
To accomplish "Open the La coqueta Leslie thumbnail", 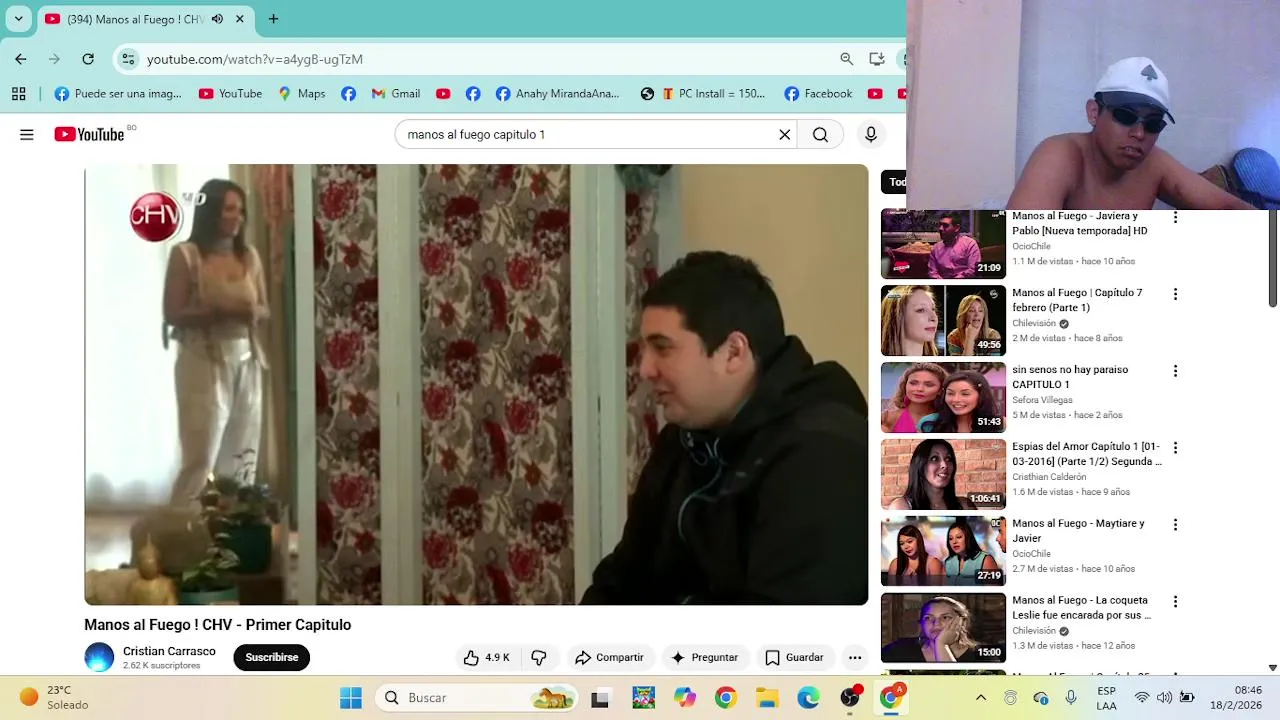I will (943, 629).
